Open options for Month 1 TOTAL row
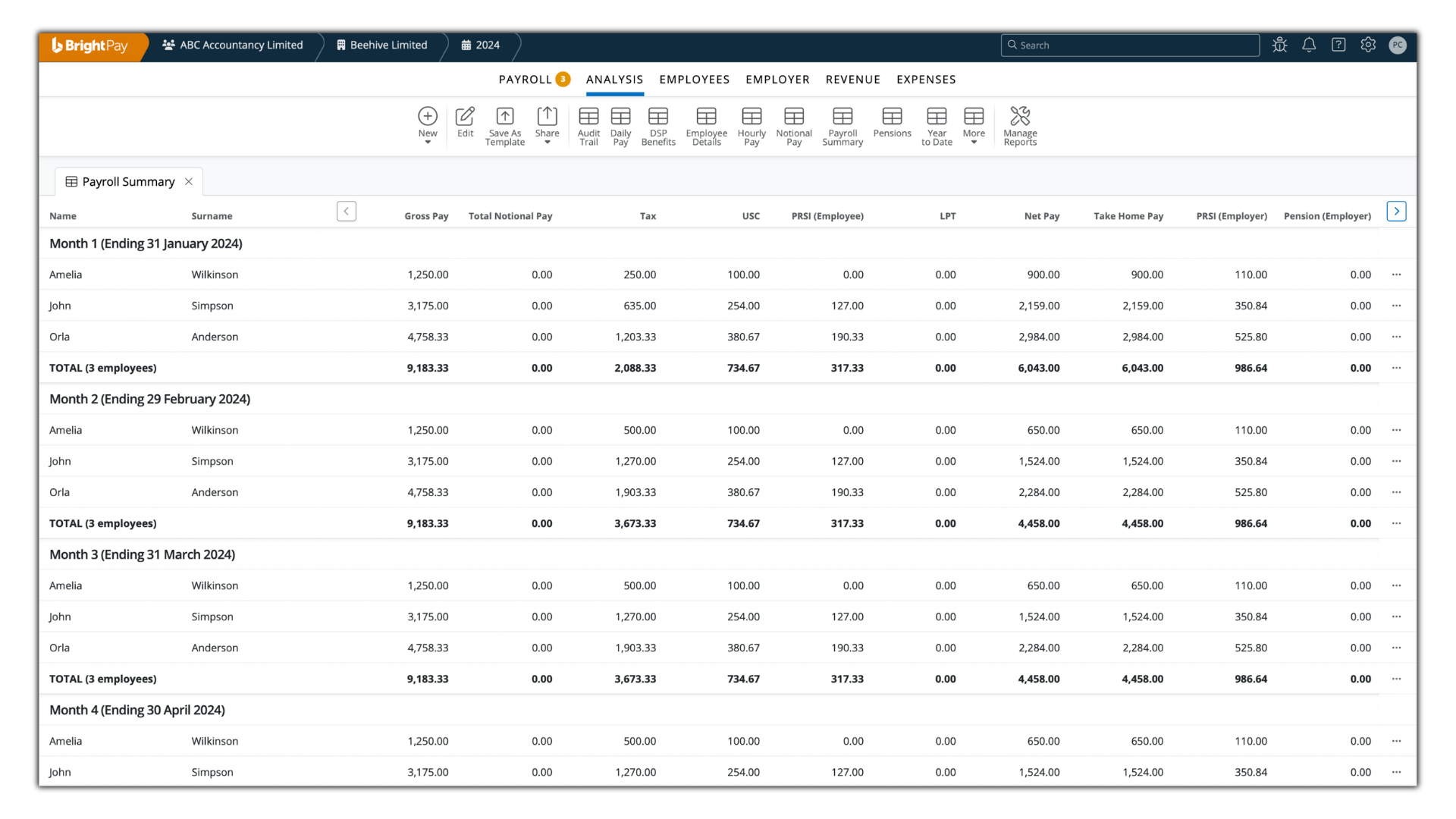1456x819 pixels. (x=1396, y=368)
